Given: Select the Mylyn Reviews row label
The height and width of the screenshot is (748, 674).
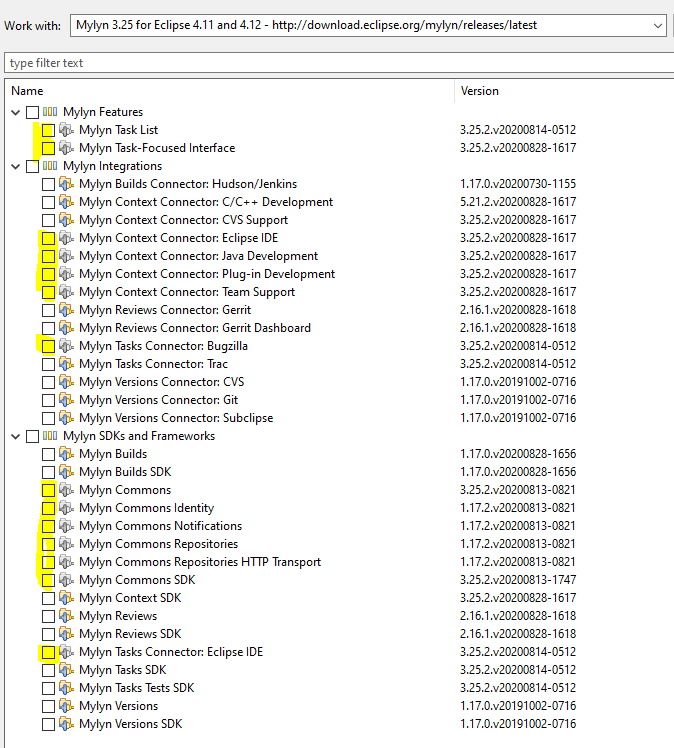Looking at the screenshot, I should click(118, 616).
